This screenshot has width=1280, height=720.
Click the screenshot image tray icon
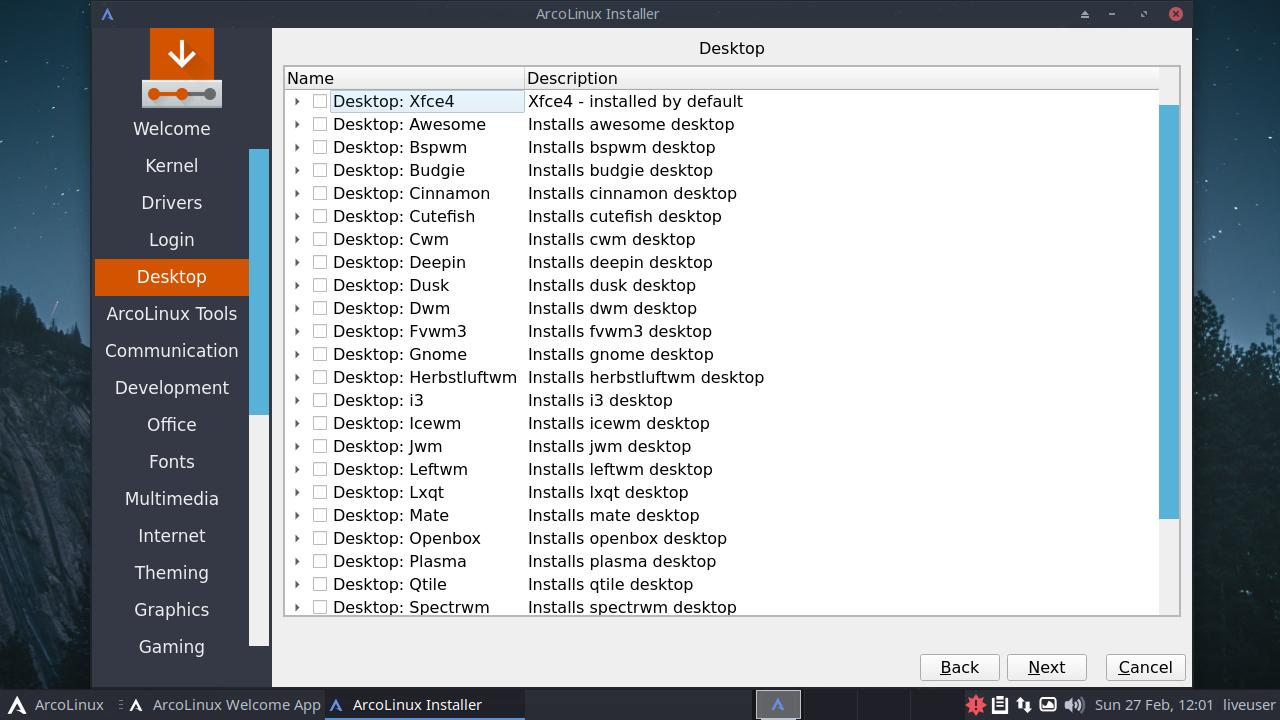pyautogui.click(x=1047, y=705)
